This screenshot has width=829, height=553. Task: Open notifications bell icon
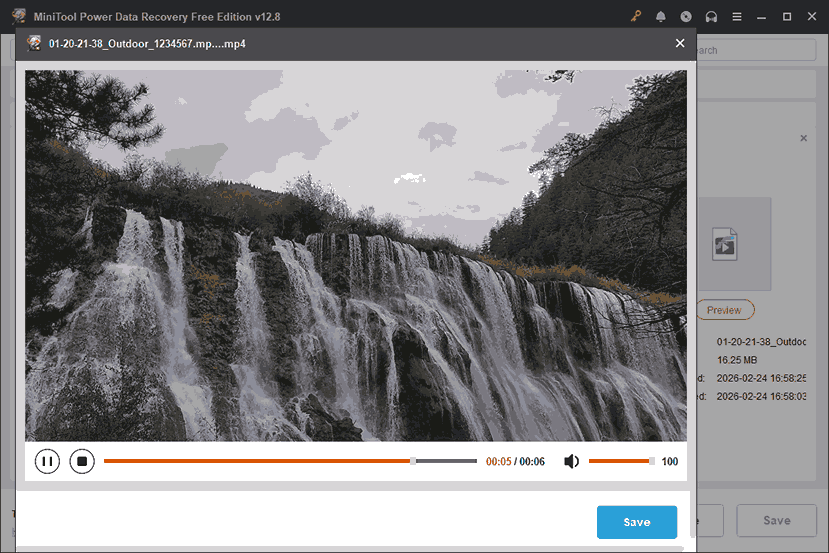[660, 16]
